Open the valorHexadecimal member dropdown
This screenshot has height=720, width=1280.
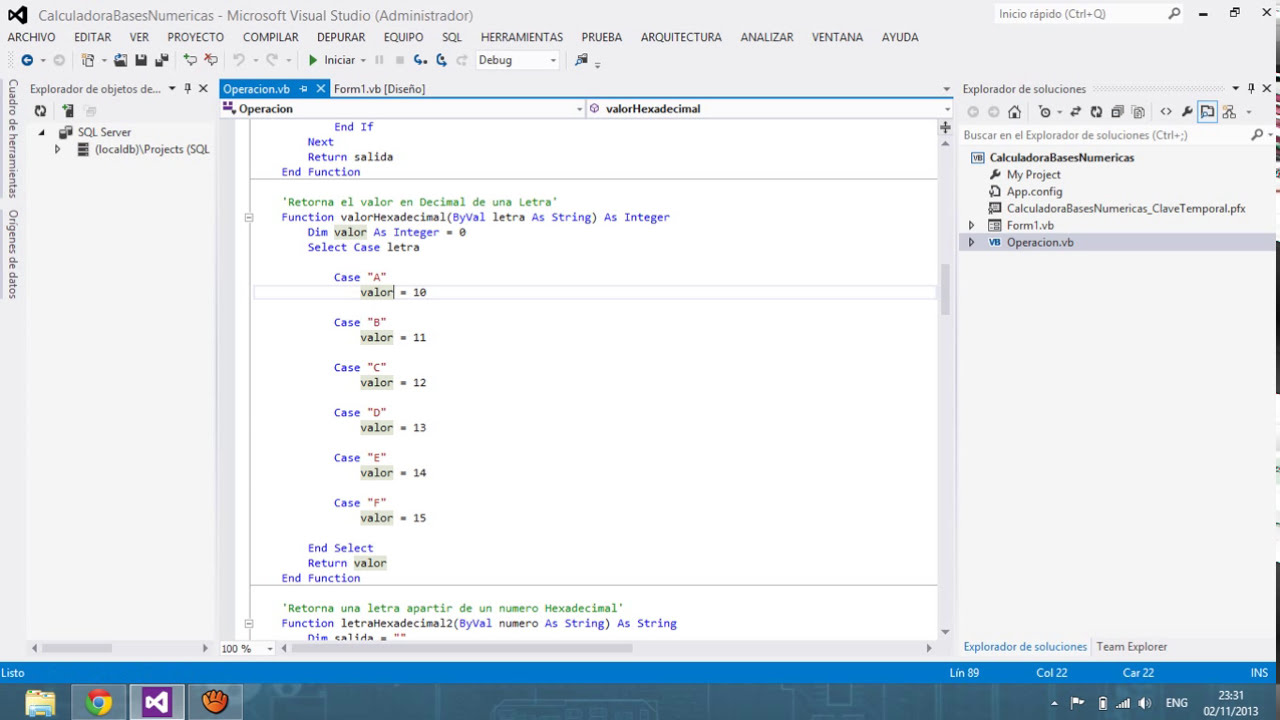click(x=769, y=109)
